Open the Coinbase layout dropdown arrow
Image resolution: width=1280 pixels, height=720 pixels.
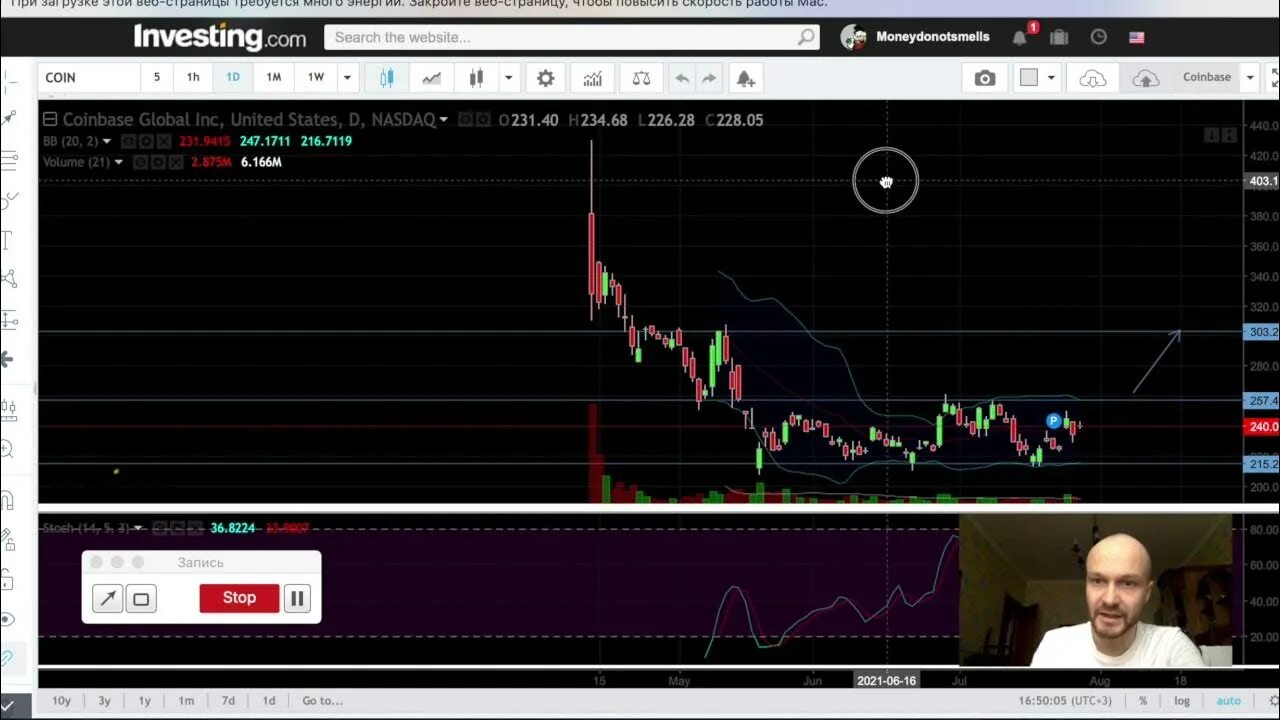coord(1249,78)
